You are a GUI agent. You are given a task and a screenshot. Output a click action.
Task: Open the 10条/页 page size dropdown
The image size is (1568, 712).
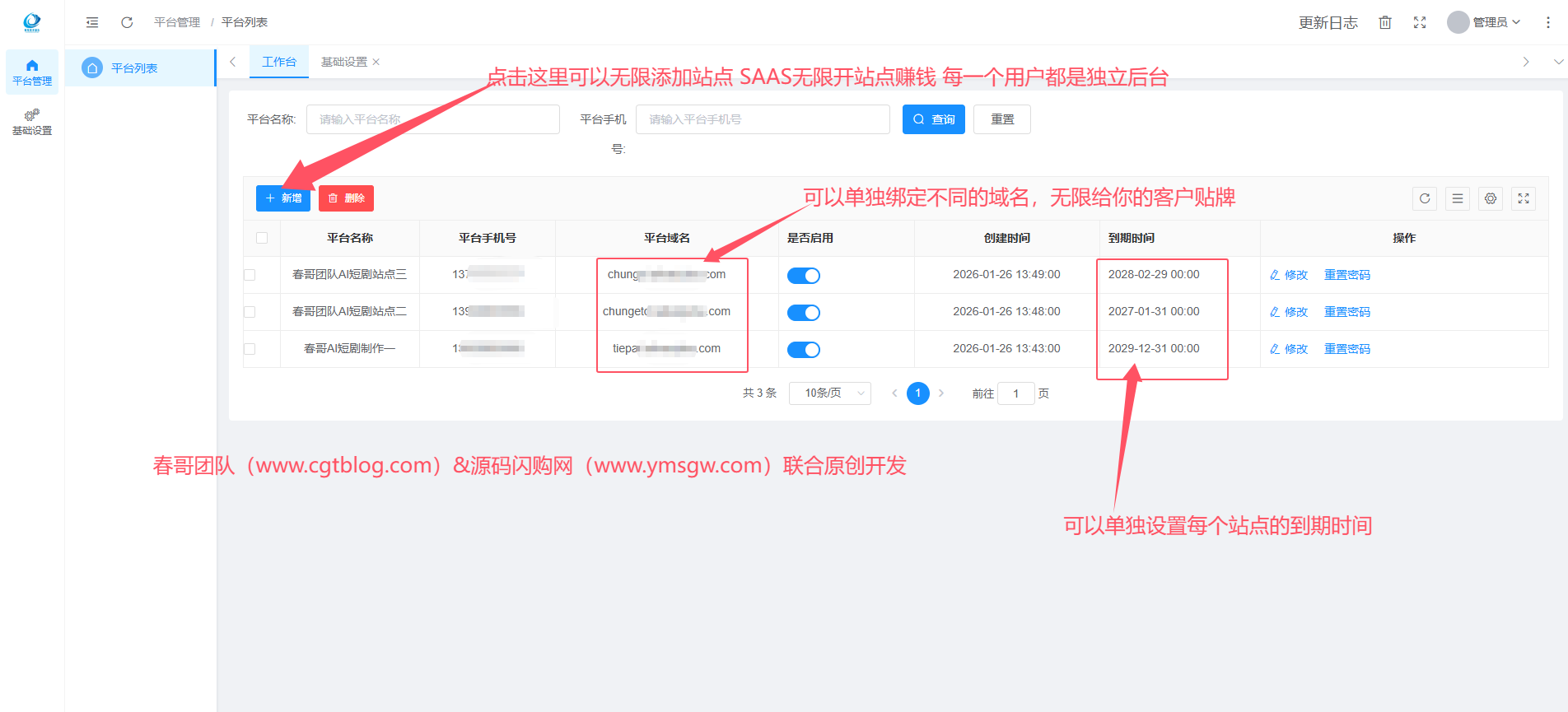pyautogui.click(x=830, y=393)
